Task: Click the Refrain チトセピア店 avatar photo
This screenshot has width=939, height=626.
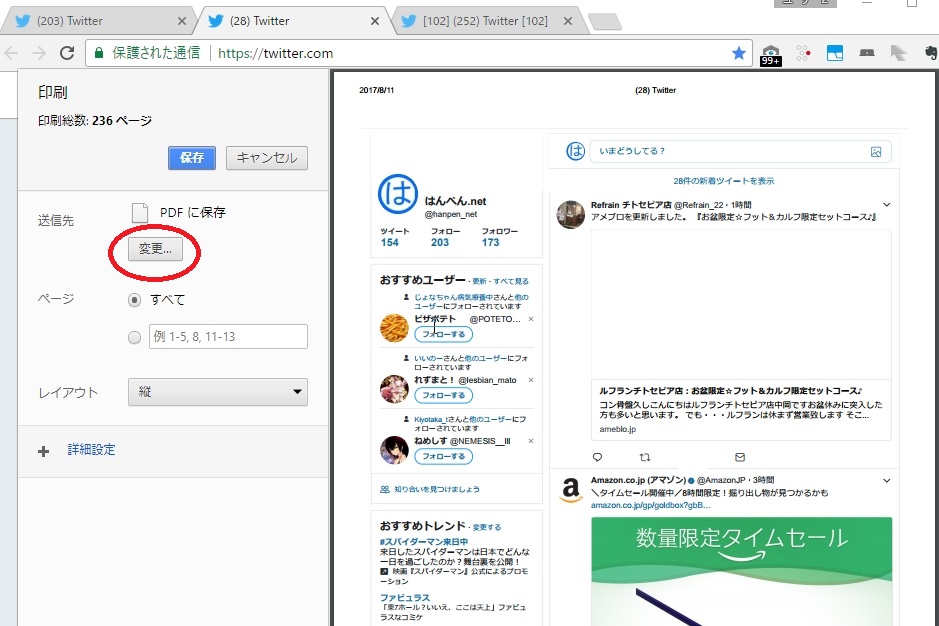Action: [x=571, y=214]
